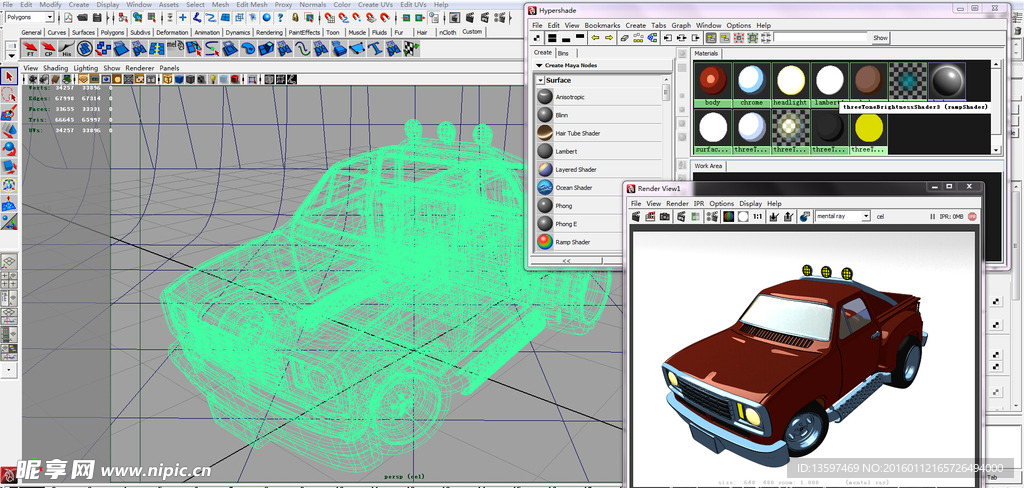Collapse the Create Maya Nodes section
The height and width of the screenshot is (488, 1024).
point(539,65)
